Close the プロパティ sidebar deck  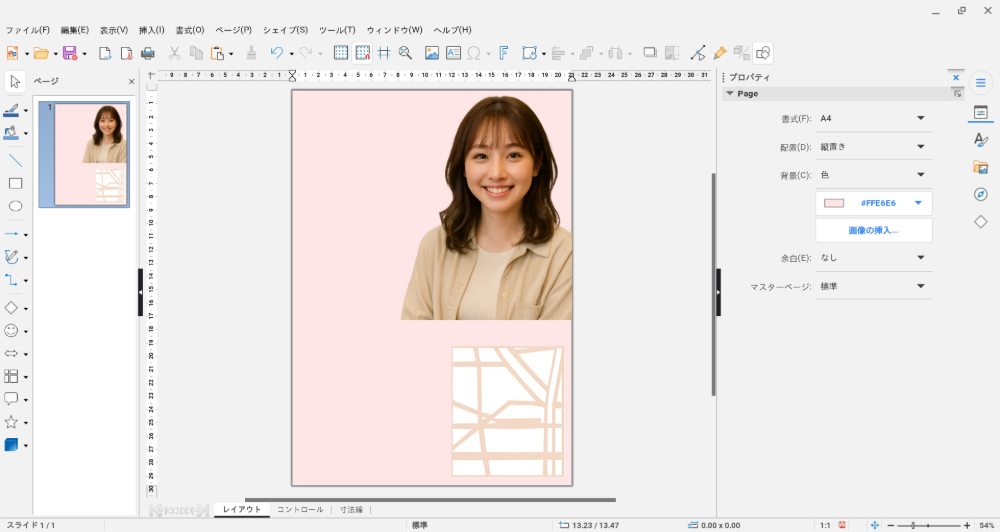tap(956, 78)
